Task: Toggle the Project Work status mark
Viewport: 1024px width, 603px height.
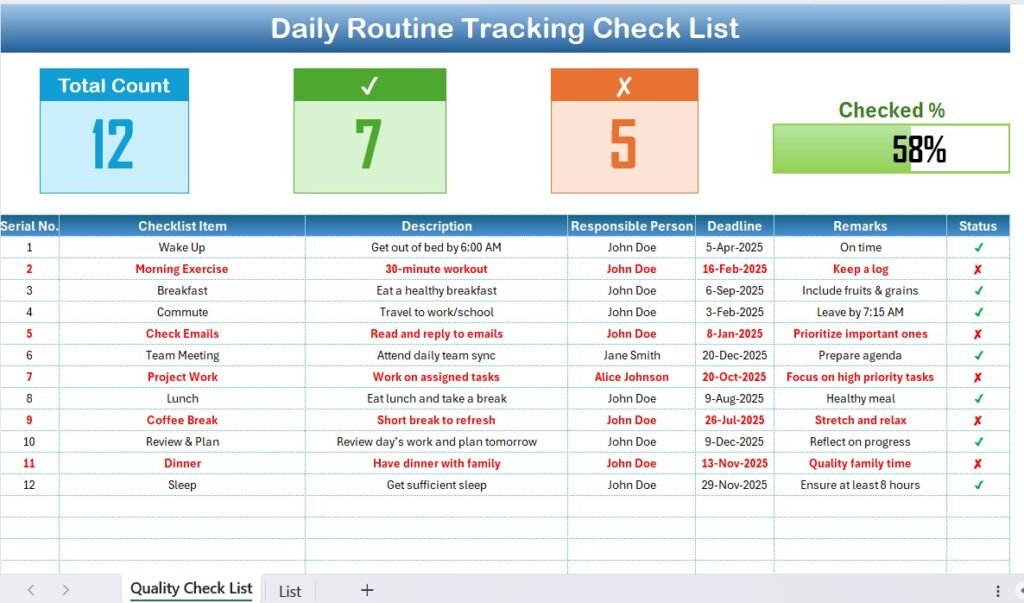Action: (x=978, y=377)
